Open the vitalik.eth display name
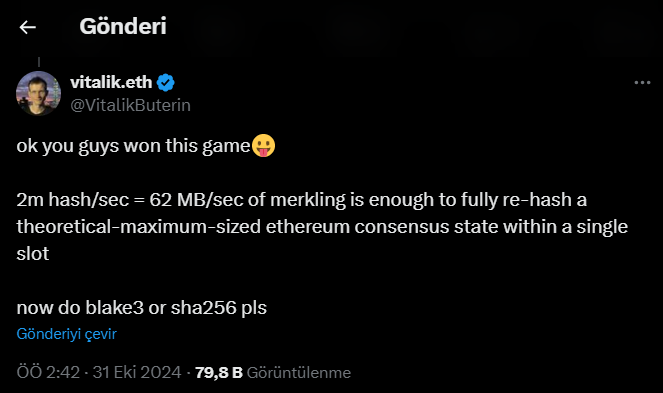Viewport: 663px width, 393px height. coord(111,82)
